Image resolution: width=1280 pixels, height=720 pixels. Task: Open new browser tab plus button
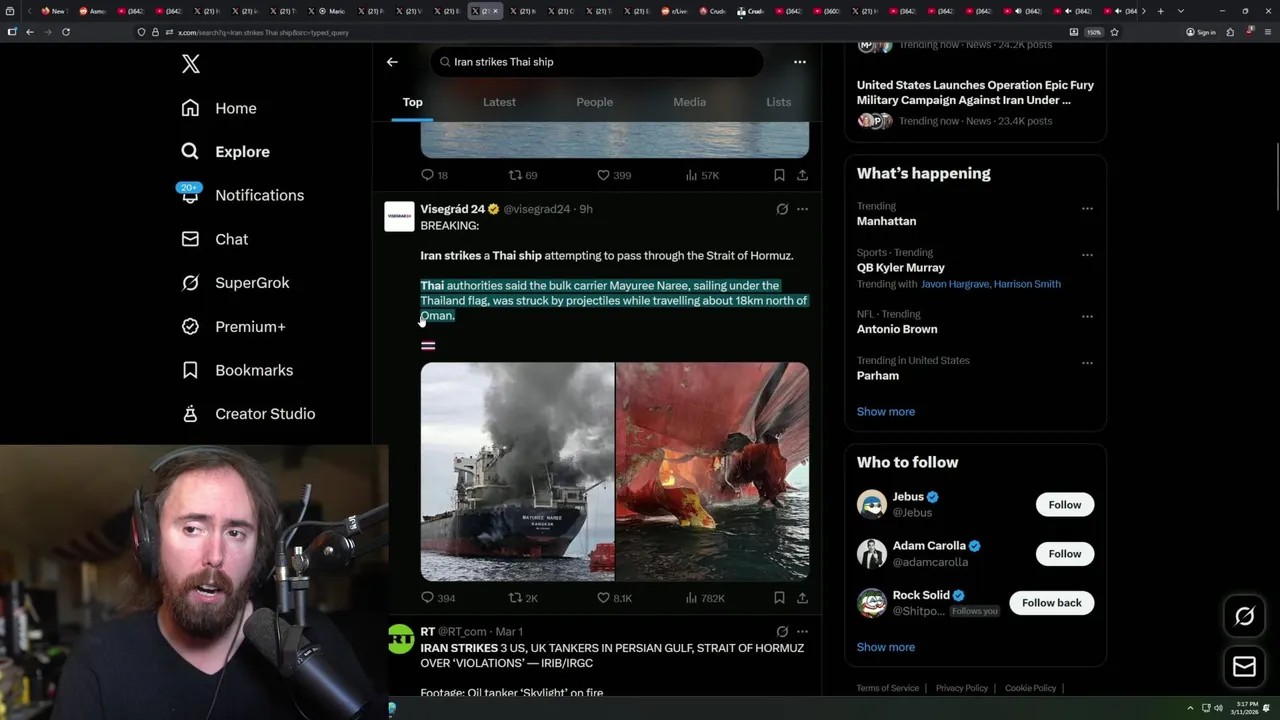coord(1160,11)
